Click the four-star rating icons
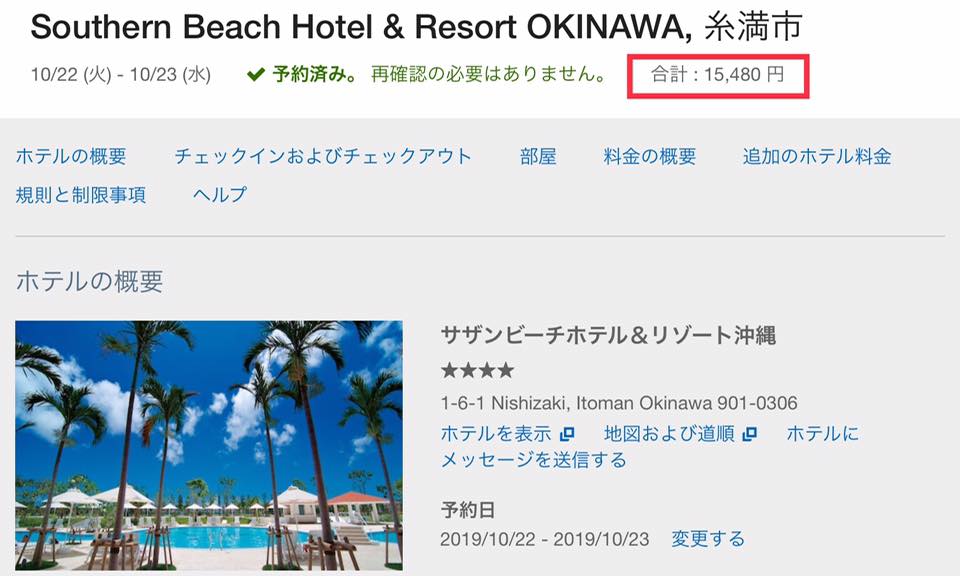The height and width of the screenshot is (576, 960). (478, 370)
